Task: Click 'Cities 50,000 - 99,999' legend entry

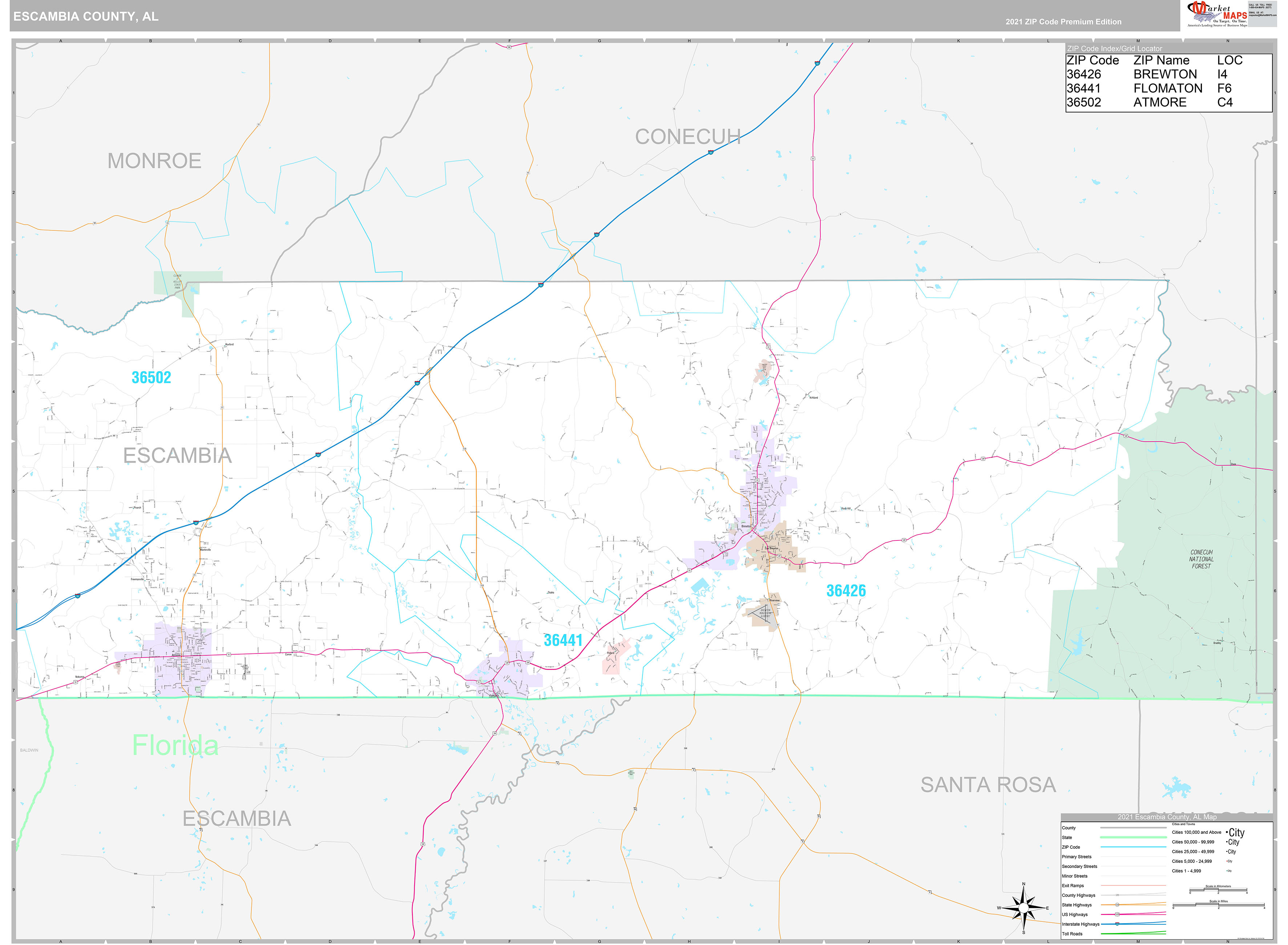Action: pyautogui.click(x=1193, y=842)
